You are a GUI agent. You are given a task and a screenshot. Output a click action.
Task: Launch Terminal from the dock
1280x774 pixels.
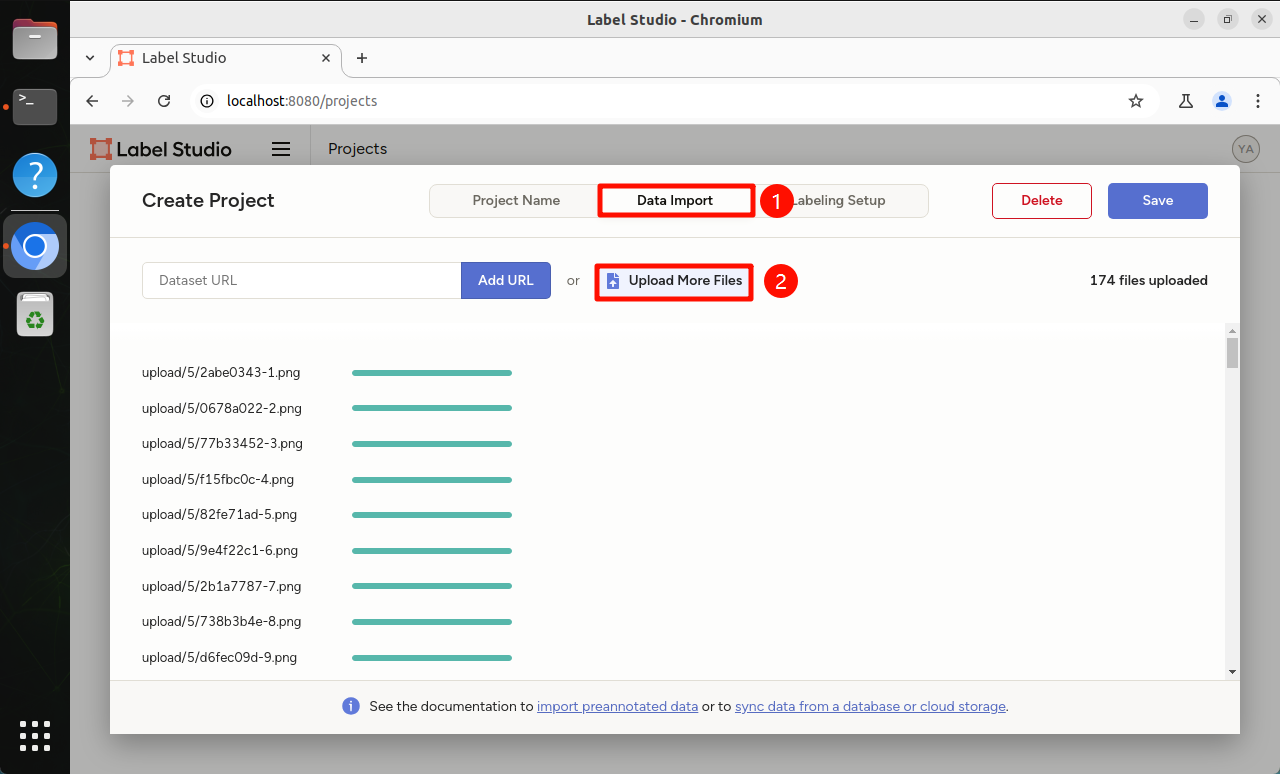coord(35,106)
